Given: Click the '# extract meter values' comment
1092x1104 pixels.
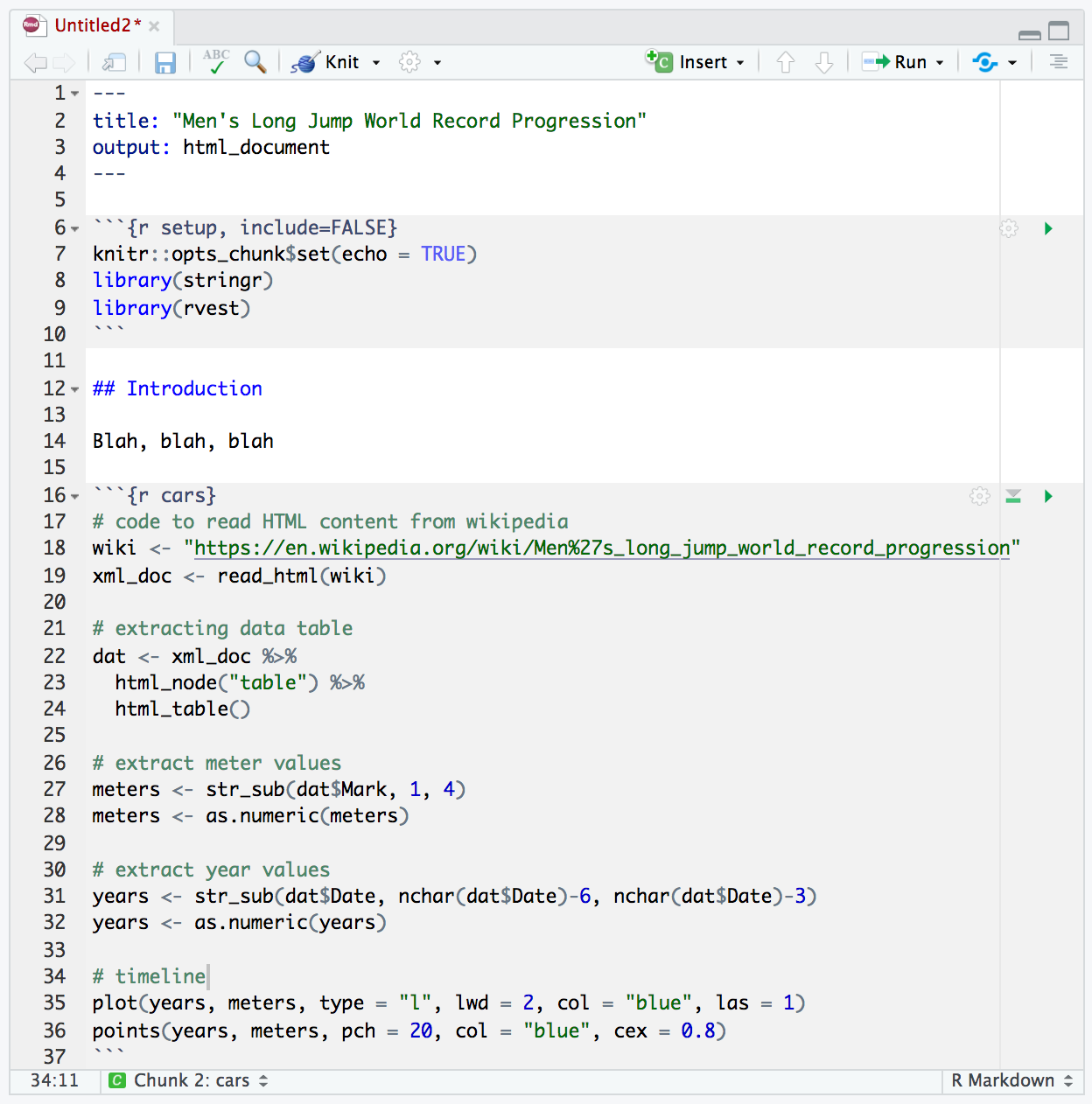Looking at the screenshot, I should pyautogui.click(x=217, y=763).
